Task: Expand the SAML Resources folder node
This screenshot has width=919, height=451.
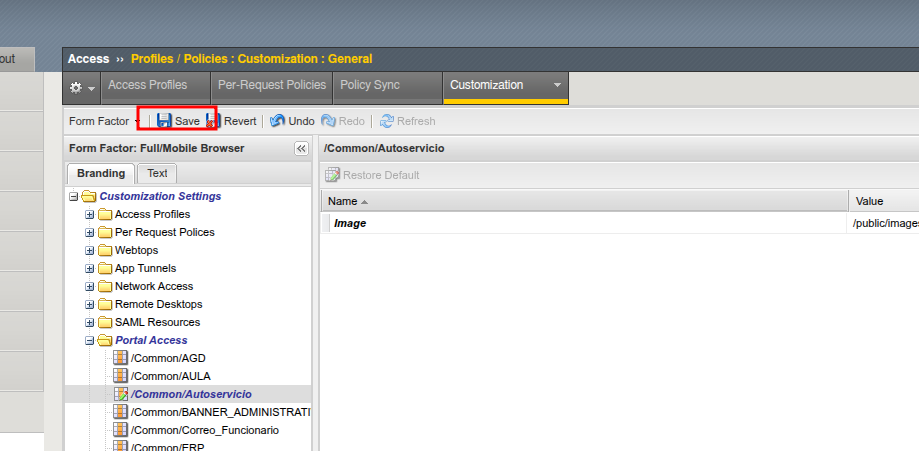Action: 90,322
